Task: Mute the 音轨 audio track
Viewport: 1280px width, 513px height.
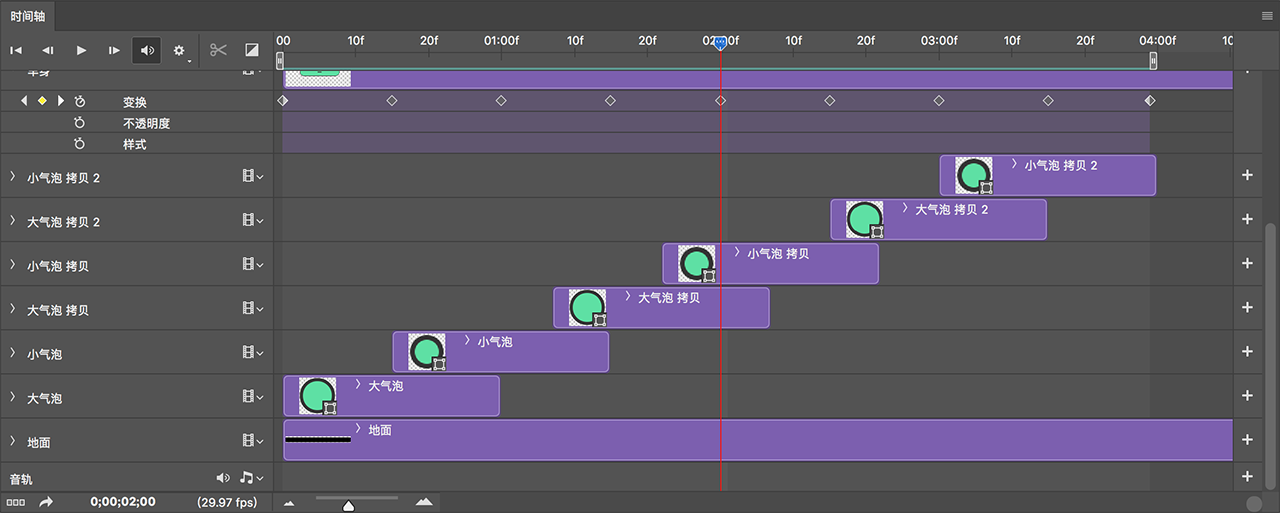Action: [x=223, y=478]
